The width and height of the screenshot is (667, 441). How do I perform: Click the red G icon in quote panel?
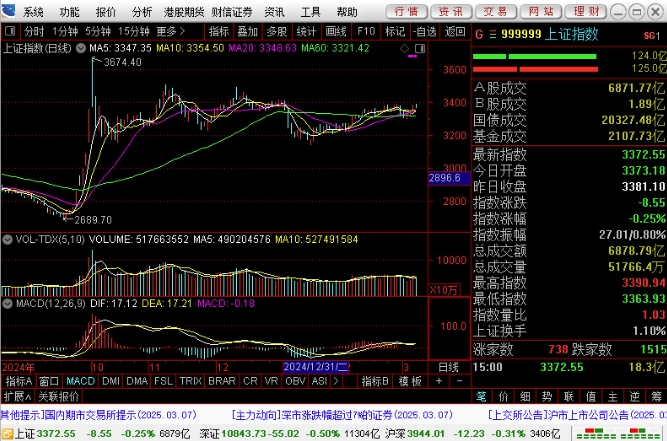pyautogui.click(x=479, y=33)
